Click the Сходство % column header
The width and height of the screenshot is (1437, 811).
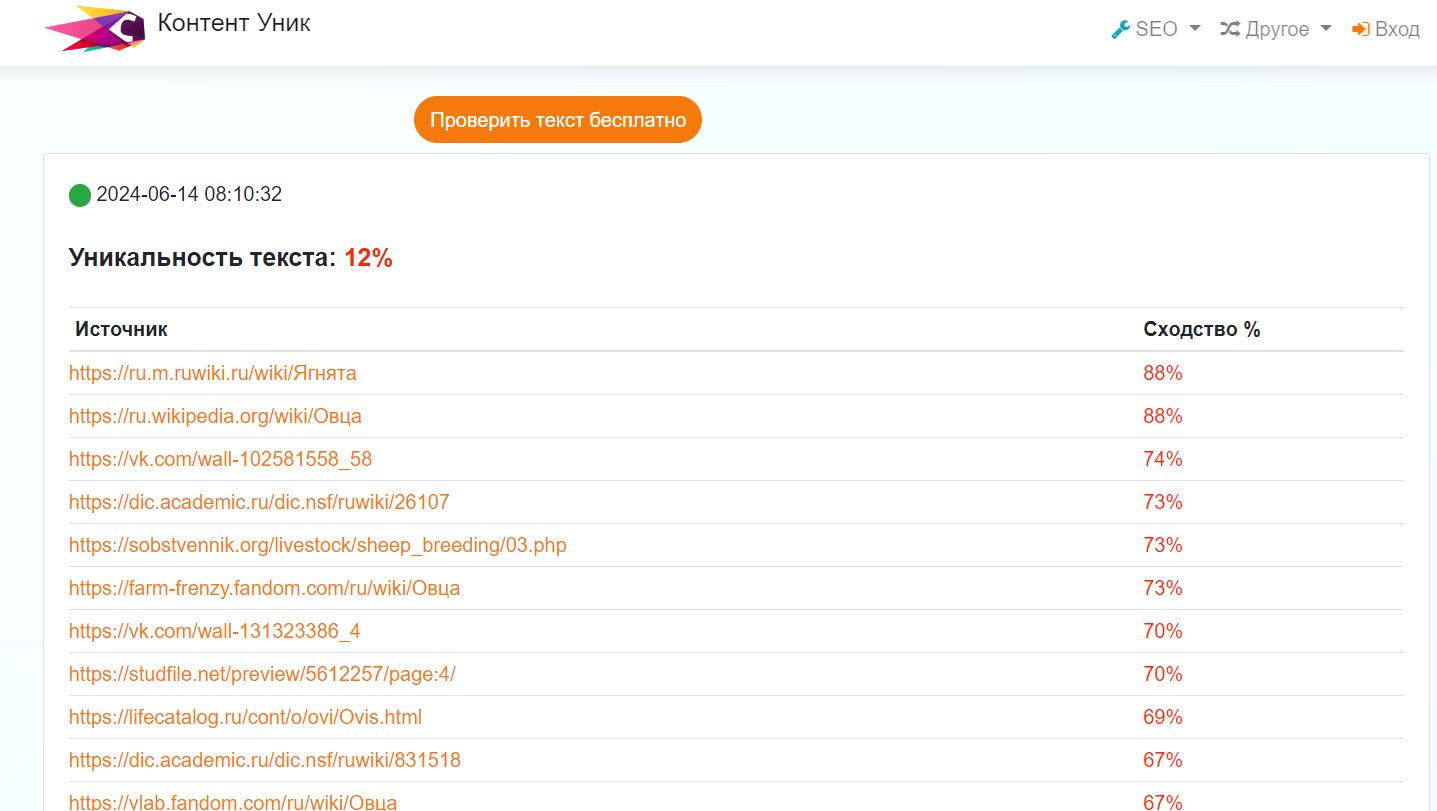(x=1202, y=329)
